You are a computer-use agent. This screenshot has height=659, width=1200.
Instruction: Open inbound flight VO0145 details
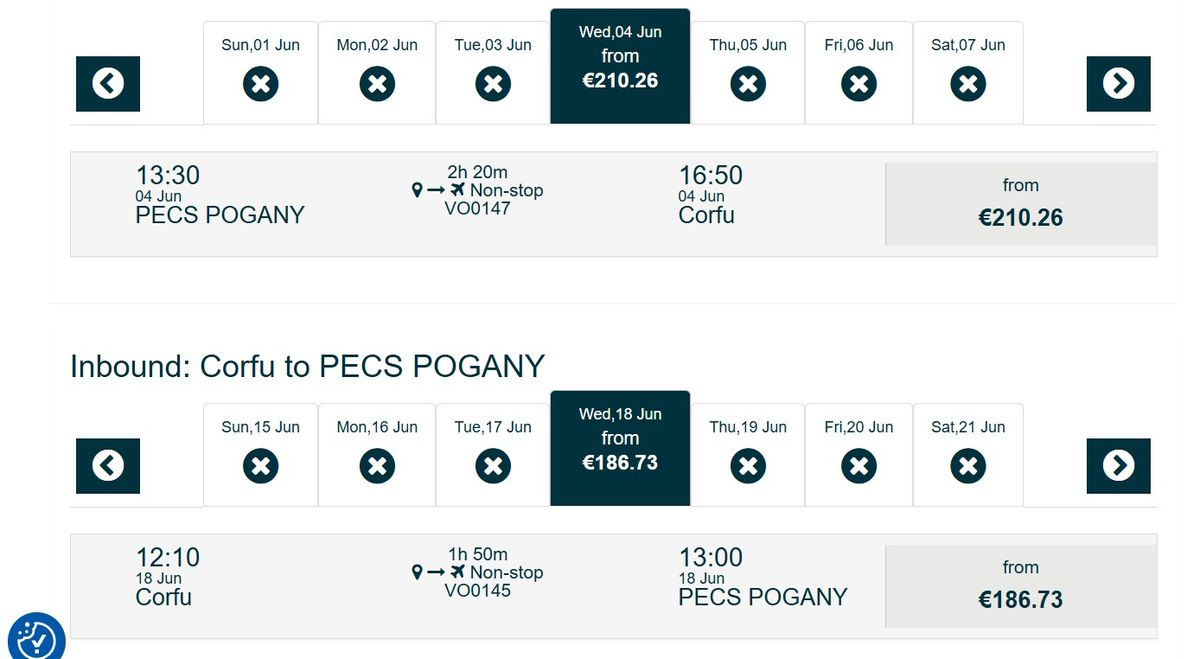[477, 591]
